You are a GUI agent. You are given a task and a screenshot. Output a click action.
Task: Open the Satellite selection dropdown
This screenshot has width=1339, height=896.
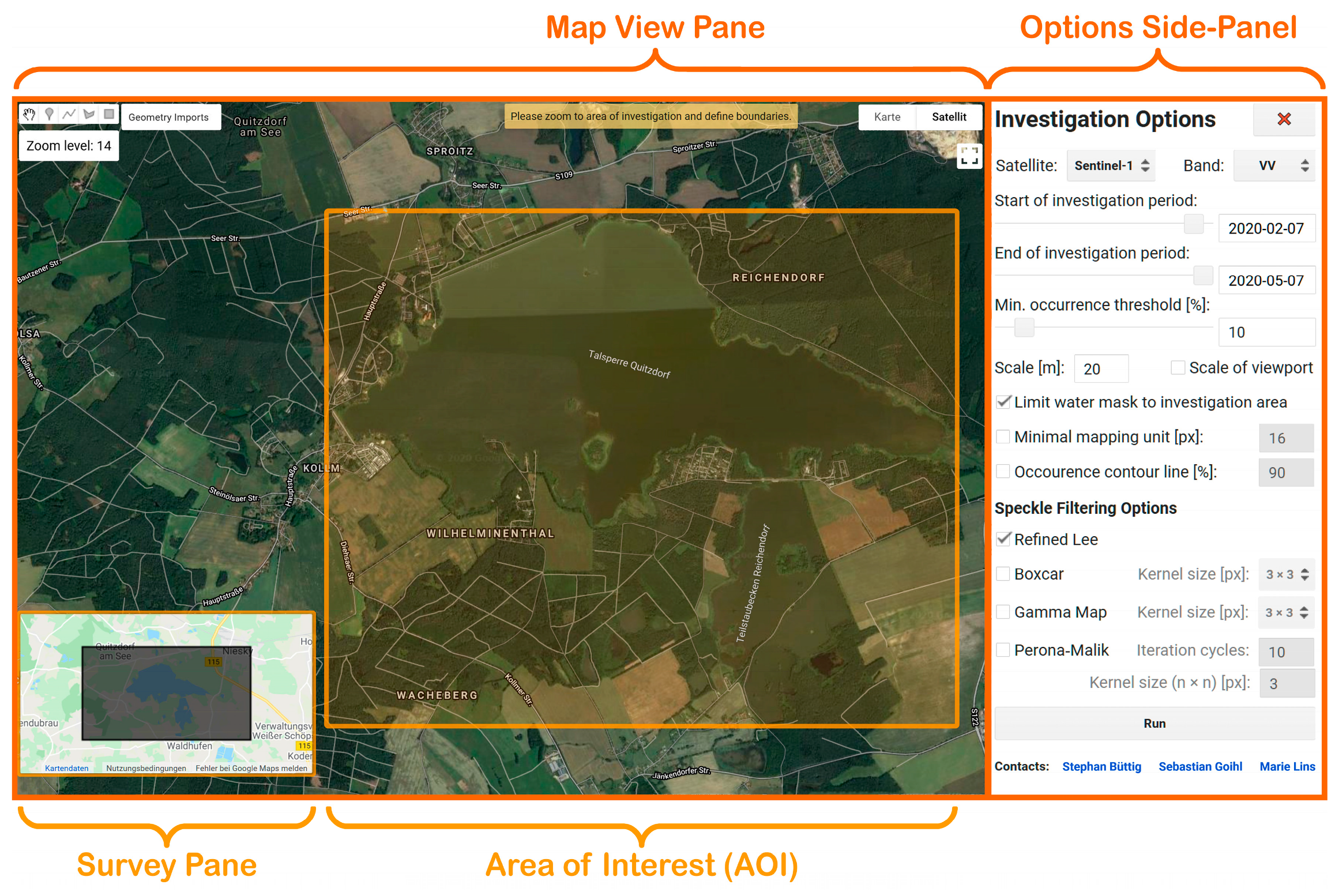1111,165
